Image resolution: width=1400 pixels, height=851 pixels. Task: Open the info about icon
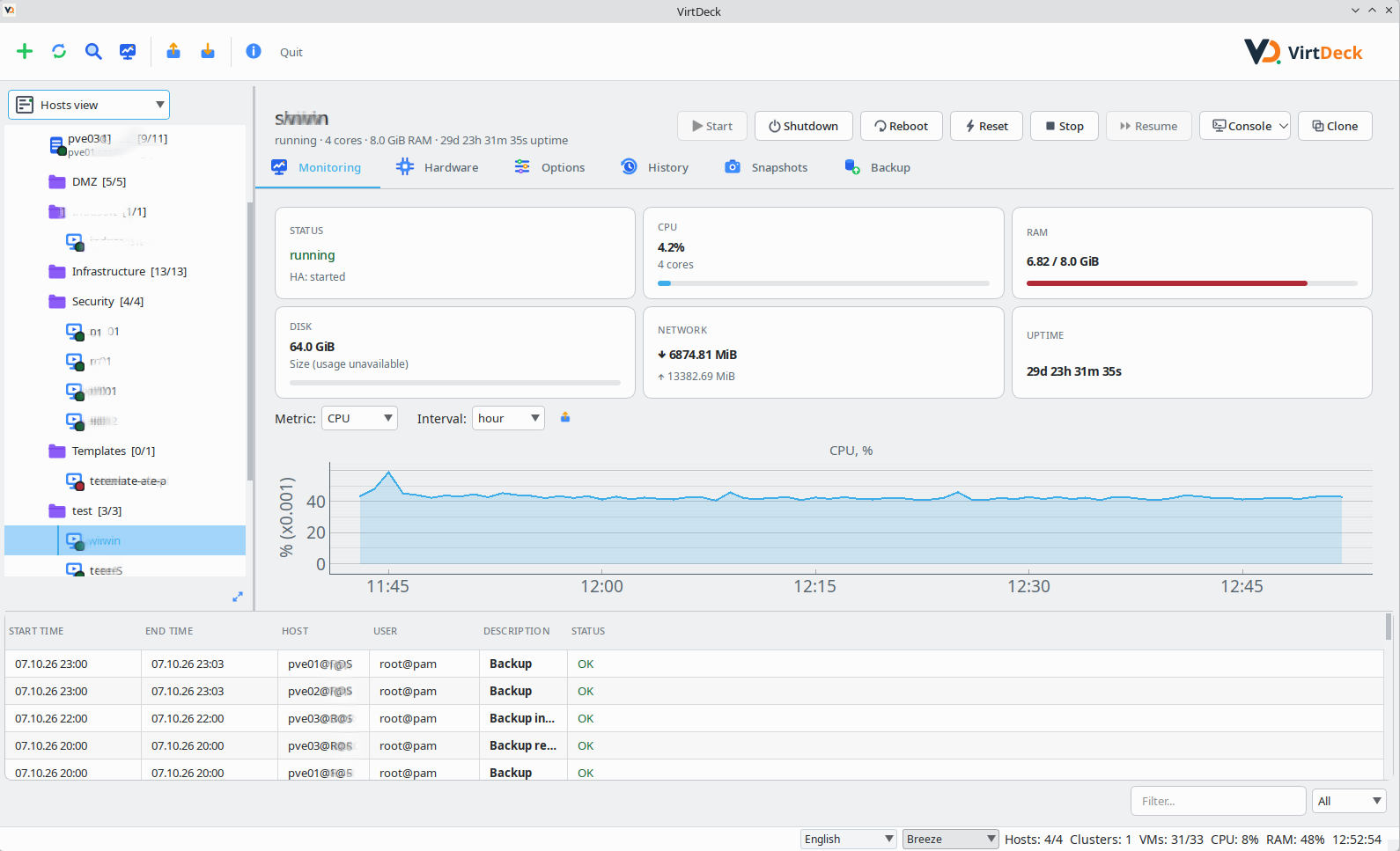coord(254,51)
